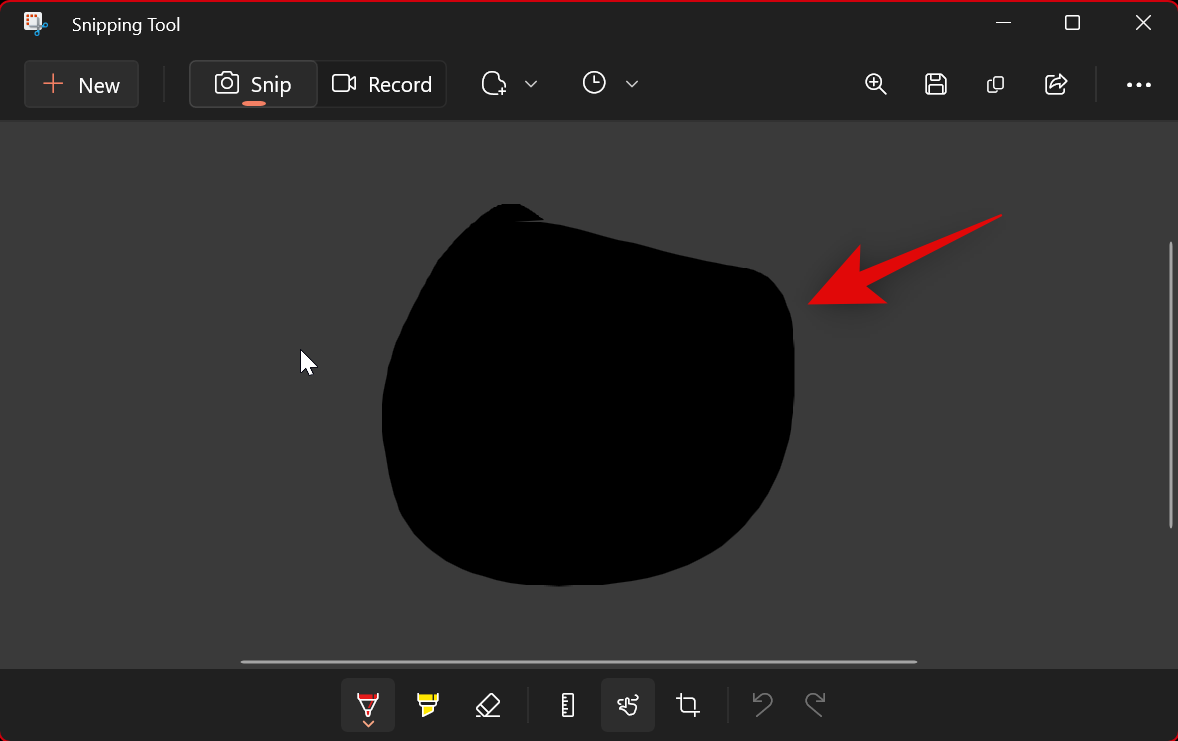Save the snip with floppy disk icon
Image resolution: width=1178 pixels, height=741 pixels.
(935, 84)
